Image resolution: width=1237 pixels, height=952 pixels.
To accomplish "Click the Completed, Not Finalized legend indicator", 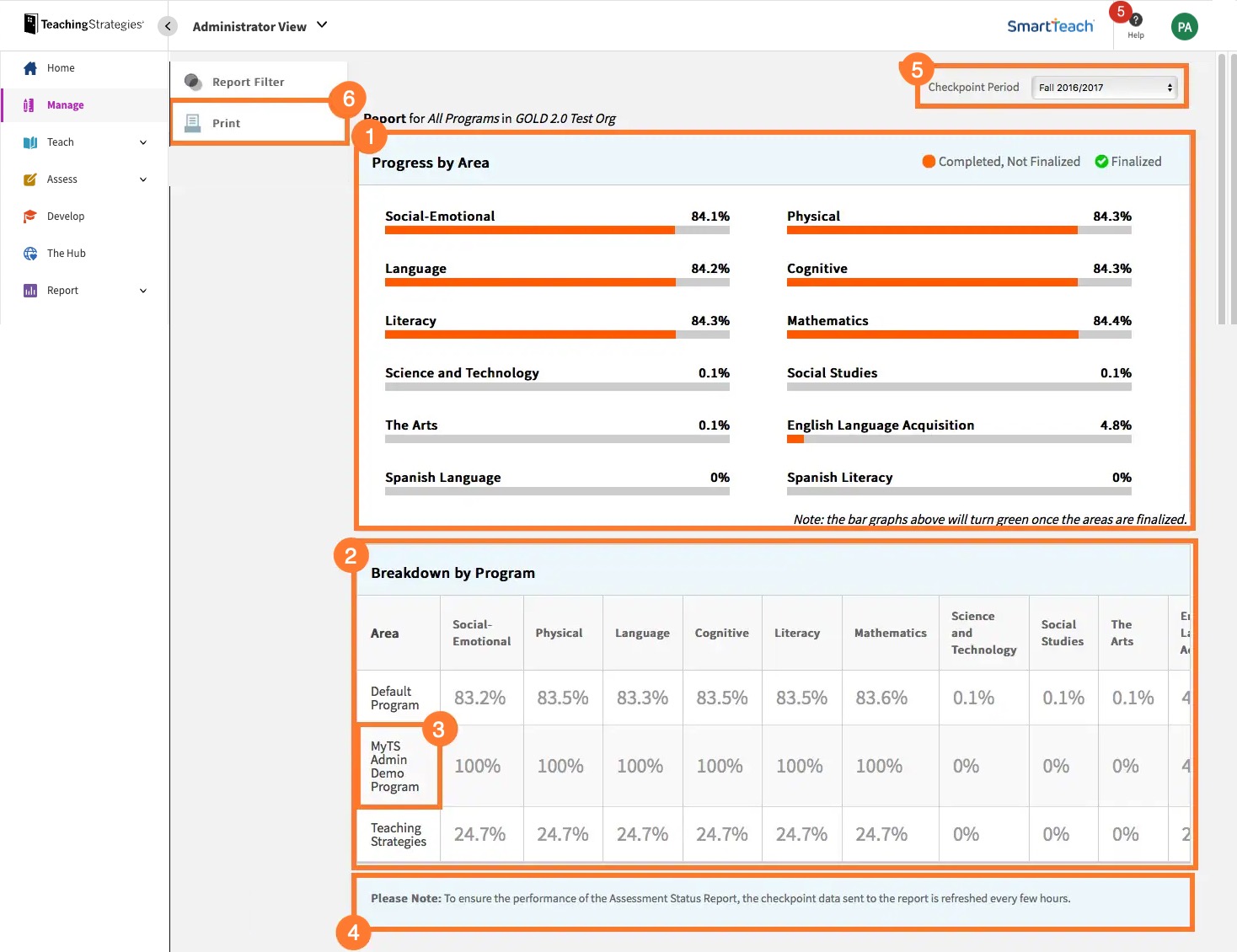I will click(929, 161).
